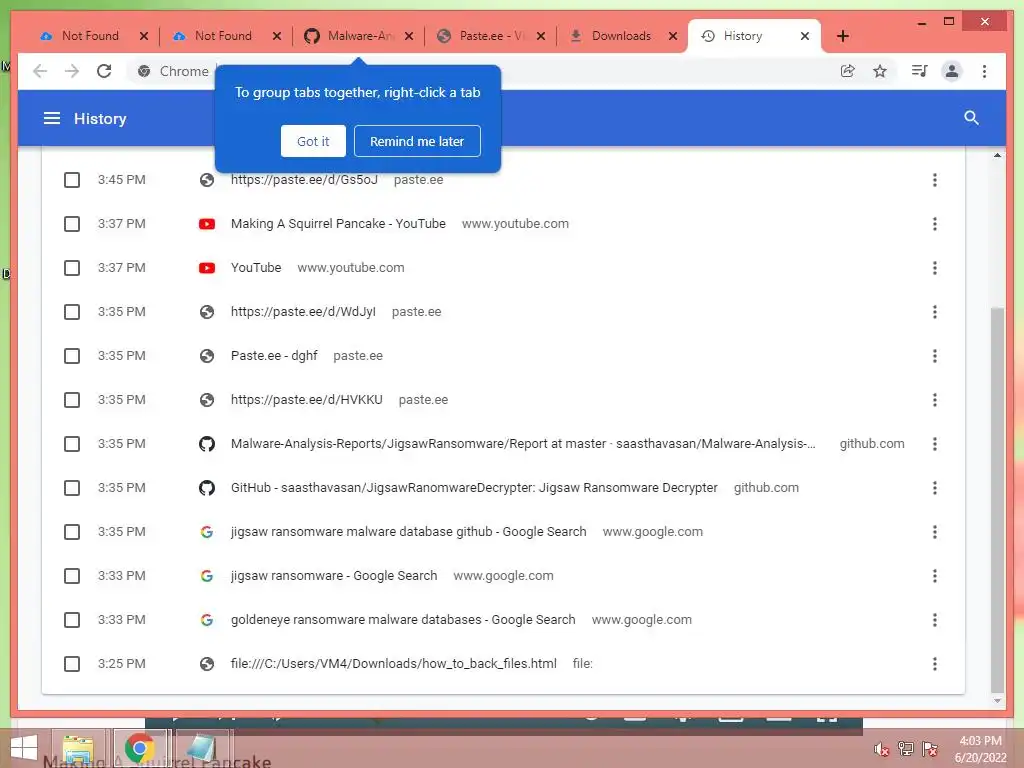Open File Explorer from the taskbar
This screenshot has height=768, width=1024.
pos(78,748)
